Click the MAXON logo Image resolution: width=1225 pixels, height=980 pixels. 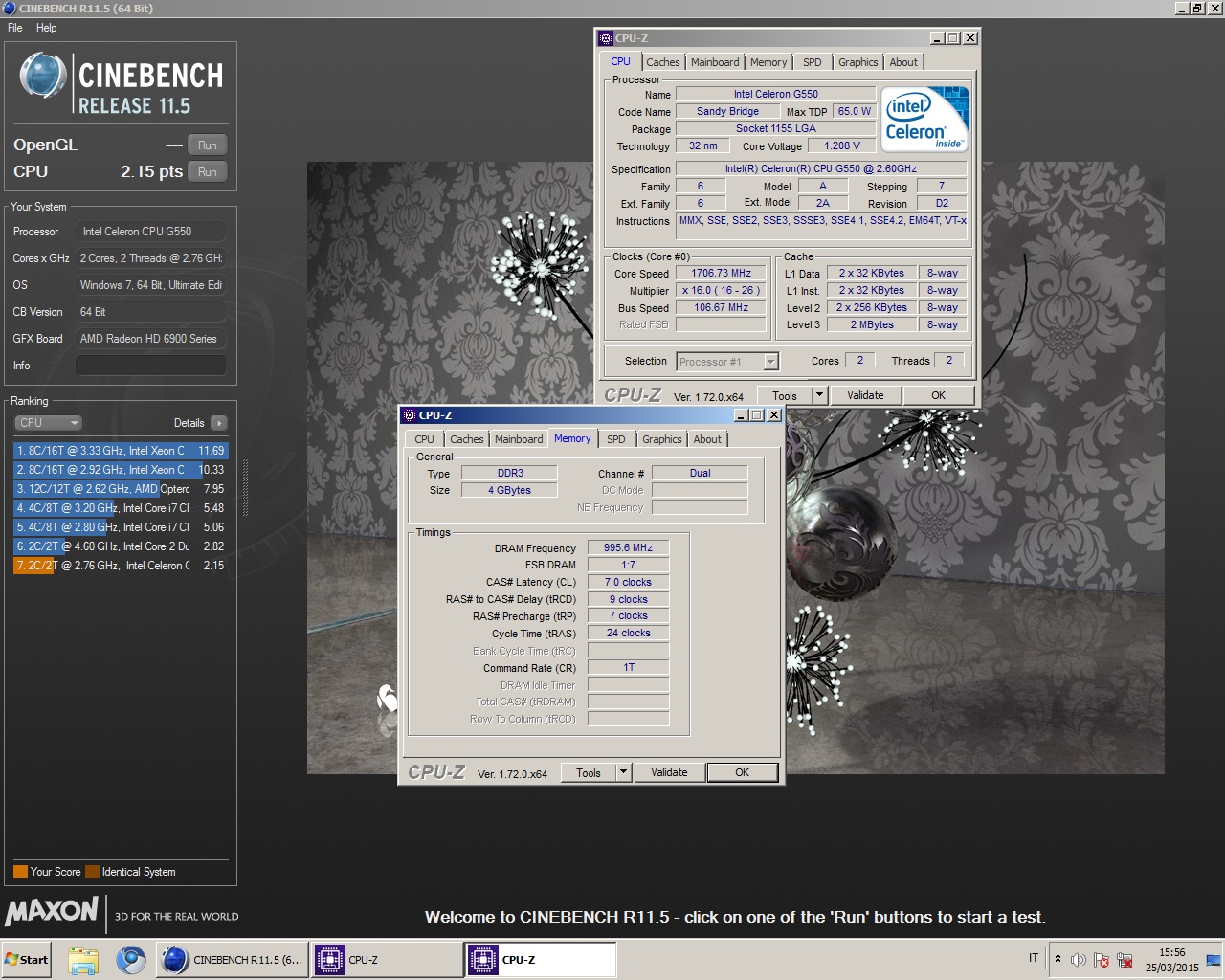click(53, 910)
